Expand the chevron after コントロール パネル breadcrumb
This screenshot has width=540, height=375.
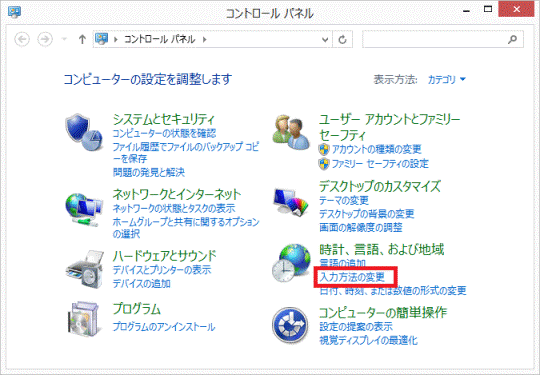click(205, 39)
